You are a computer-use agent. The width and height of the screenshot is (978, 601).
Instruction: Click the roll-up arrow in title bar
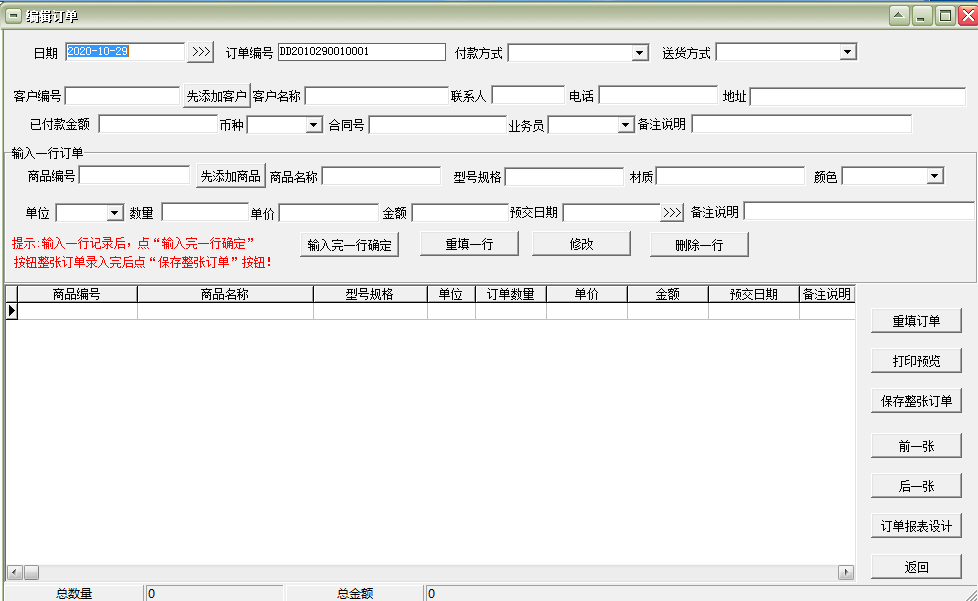899,15
